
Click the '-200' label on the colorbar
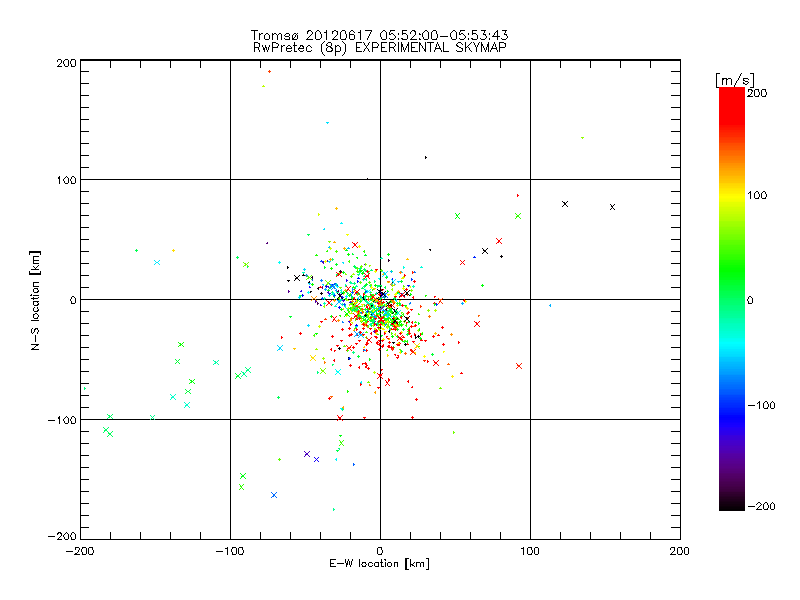[x=761, y=506]
